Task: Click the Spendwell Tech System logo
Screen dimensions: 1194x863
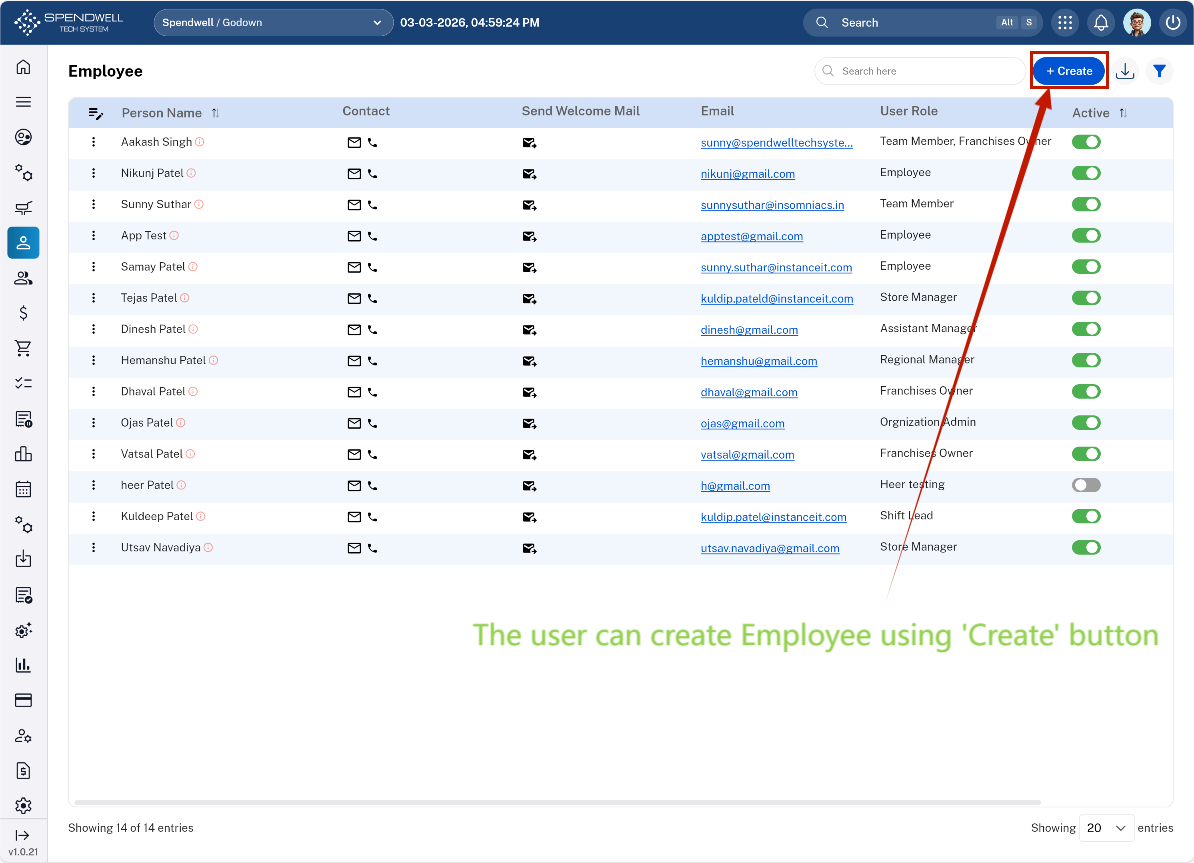Action: [x=69, y=23]
